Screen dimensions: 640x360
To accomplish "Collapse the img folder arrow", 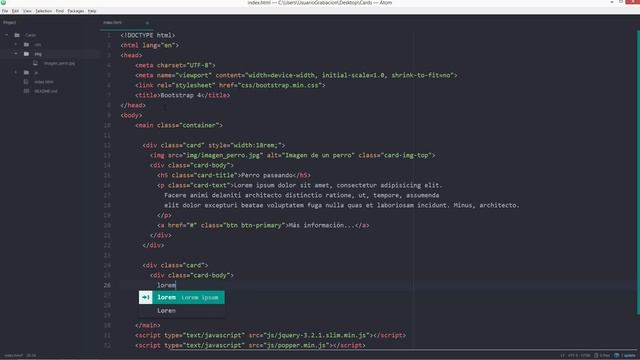I will click(x=16, y=54).
